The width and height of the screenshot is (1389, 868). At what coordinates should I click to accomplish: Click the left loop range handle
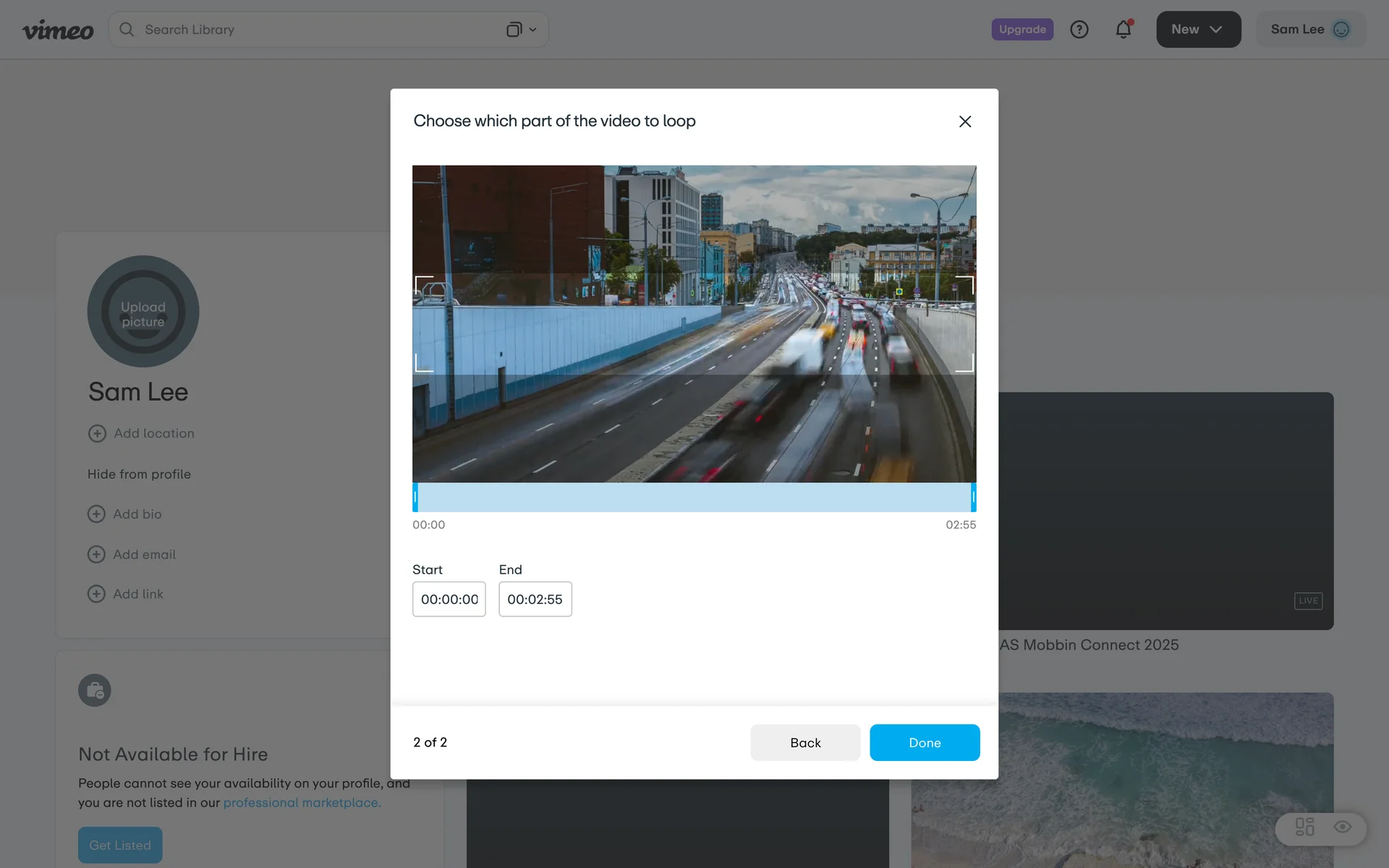[415, 497]
